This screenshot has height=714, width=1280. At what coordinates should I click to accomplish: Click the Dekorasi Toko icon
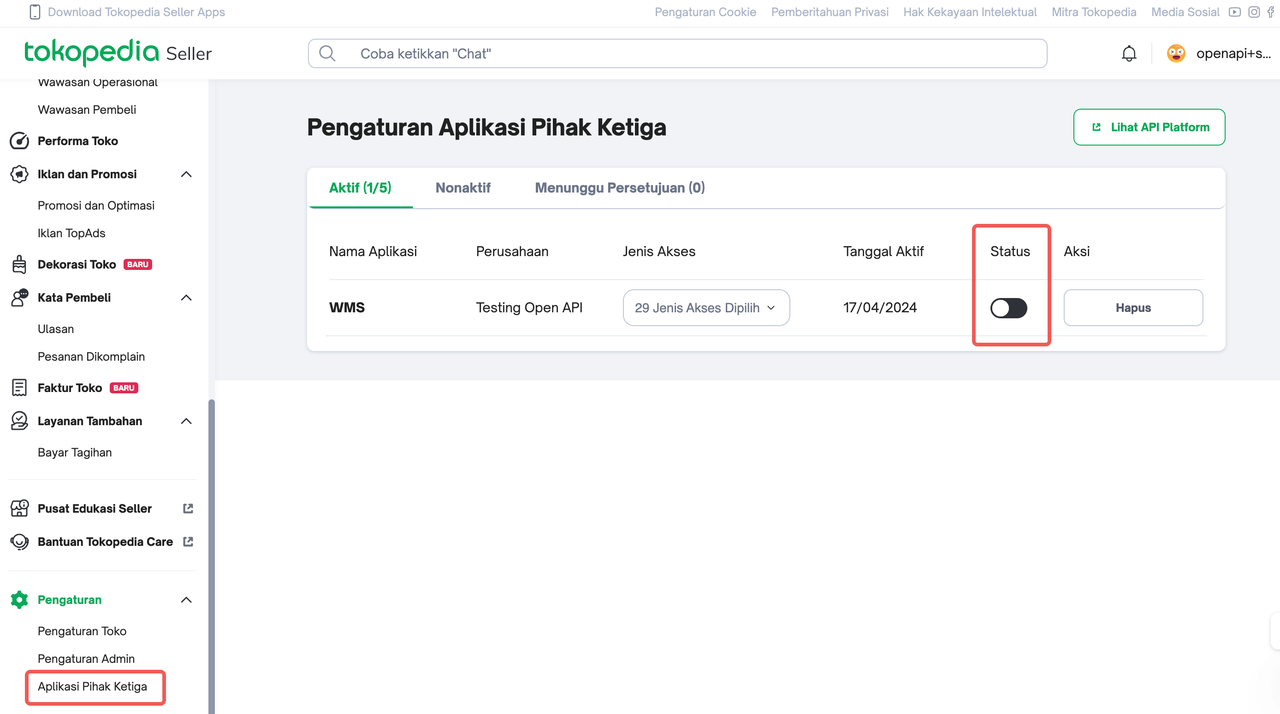19,265
